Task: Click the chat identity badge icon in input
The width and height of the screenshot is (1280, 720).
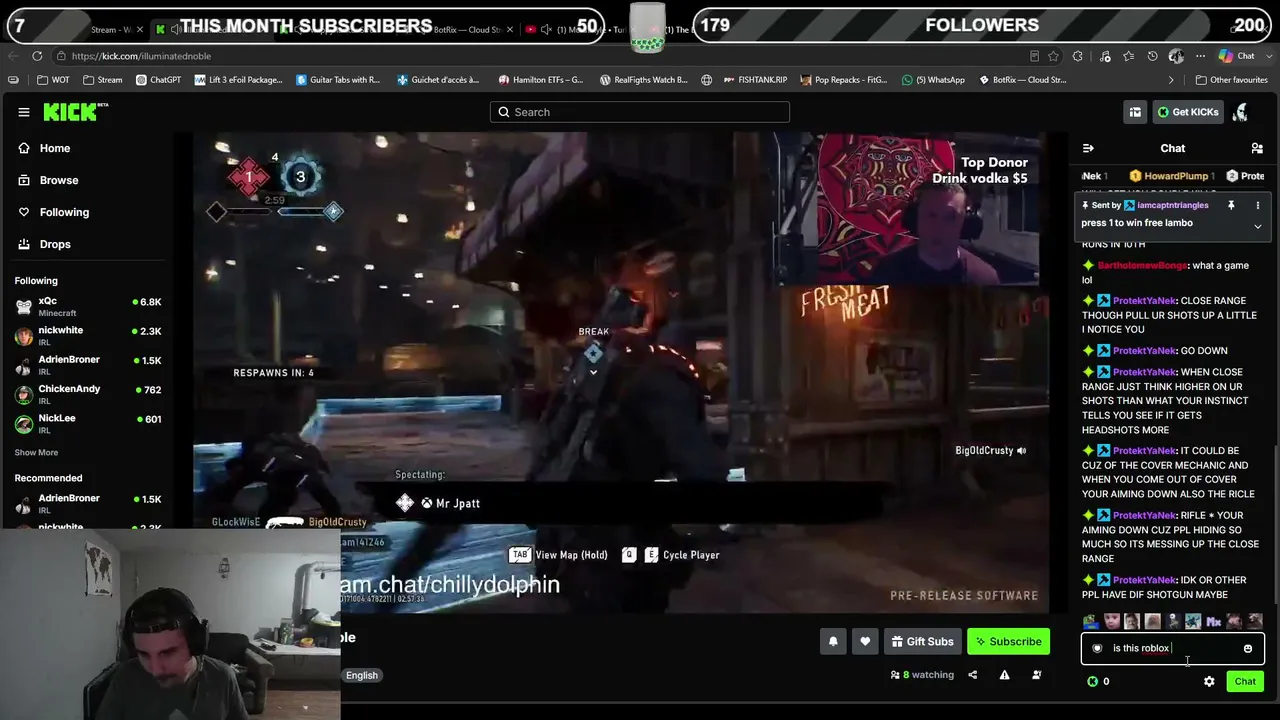Action: pos(1097,649)
